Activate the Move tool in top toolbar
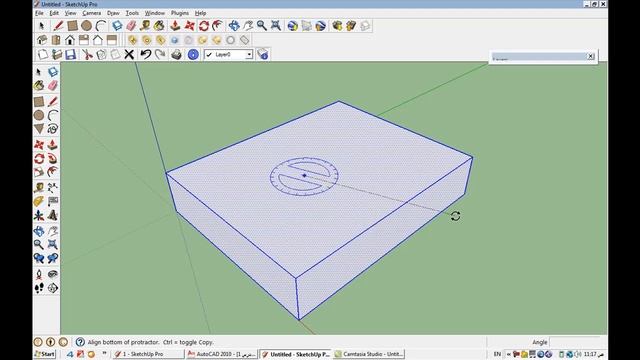This screenshot has height=360, width=640. click(189, 26)
